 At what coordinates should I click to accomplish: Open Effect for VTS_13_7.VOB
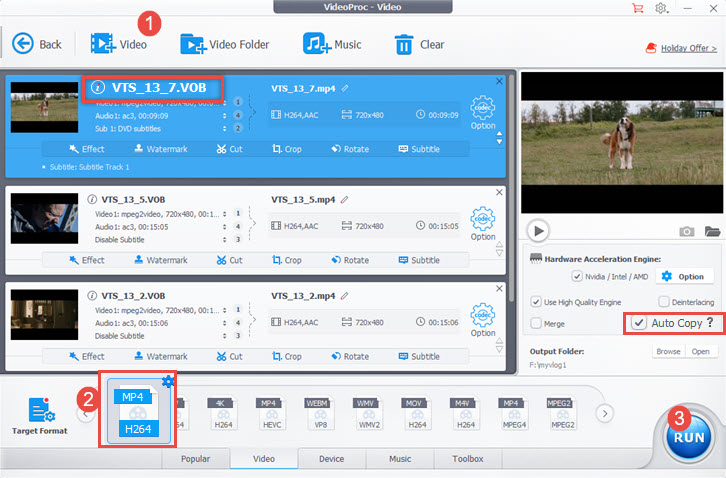coord(87,149)
